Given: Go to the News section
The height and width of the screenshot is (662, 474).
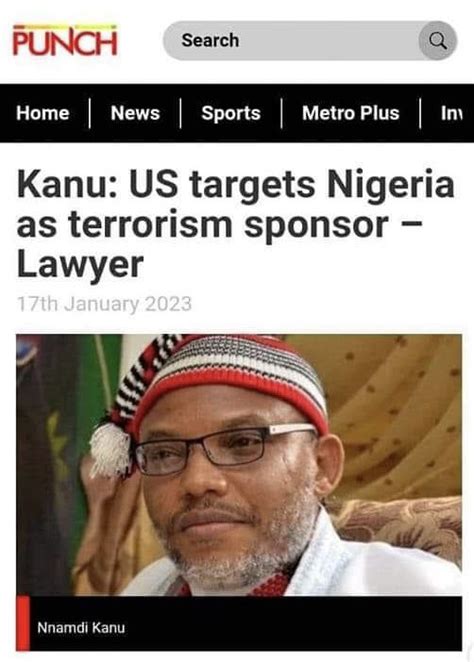Looking at the screenshot, I should 135,113.
